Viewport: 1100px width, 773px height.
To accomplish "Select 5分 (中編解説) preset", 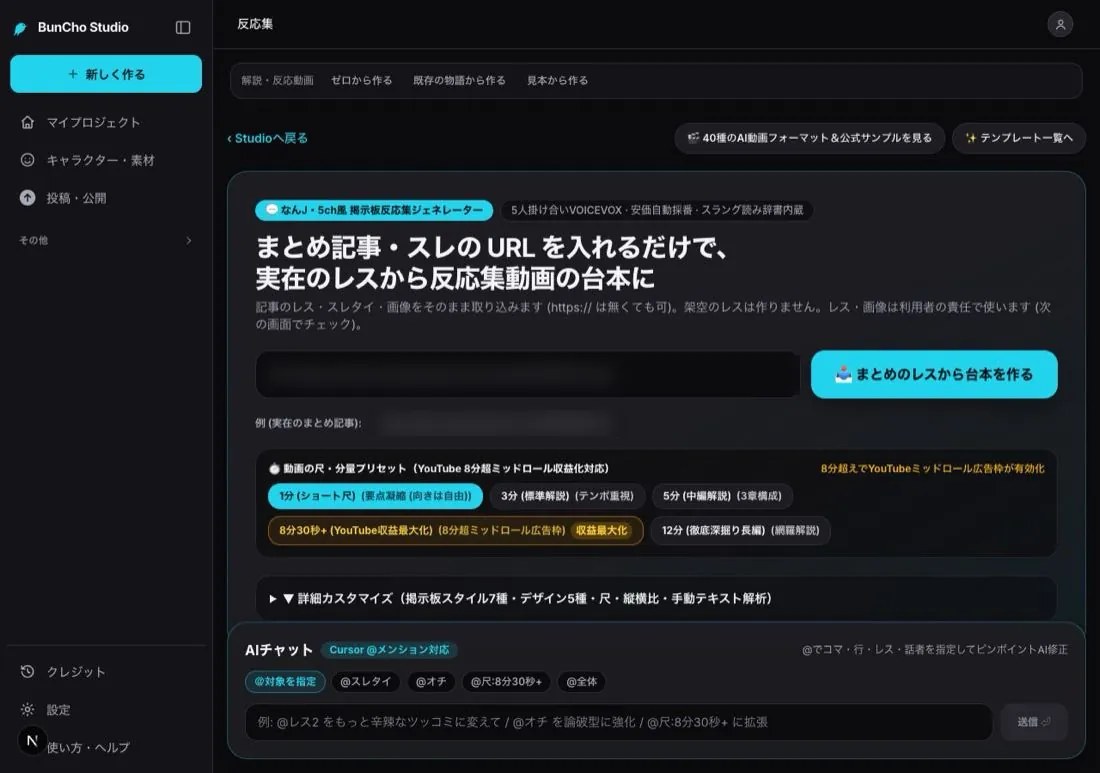I will (x=722, y=496).
